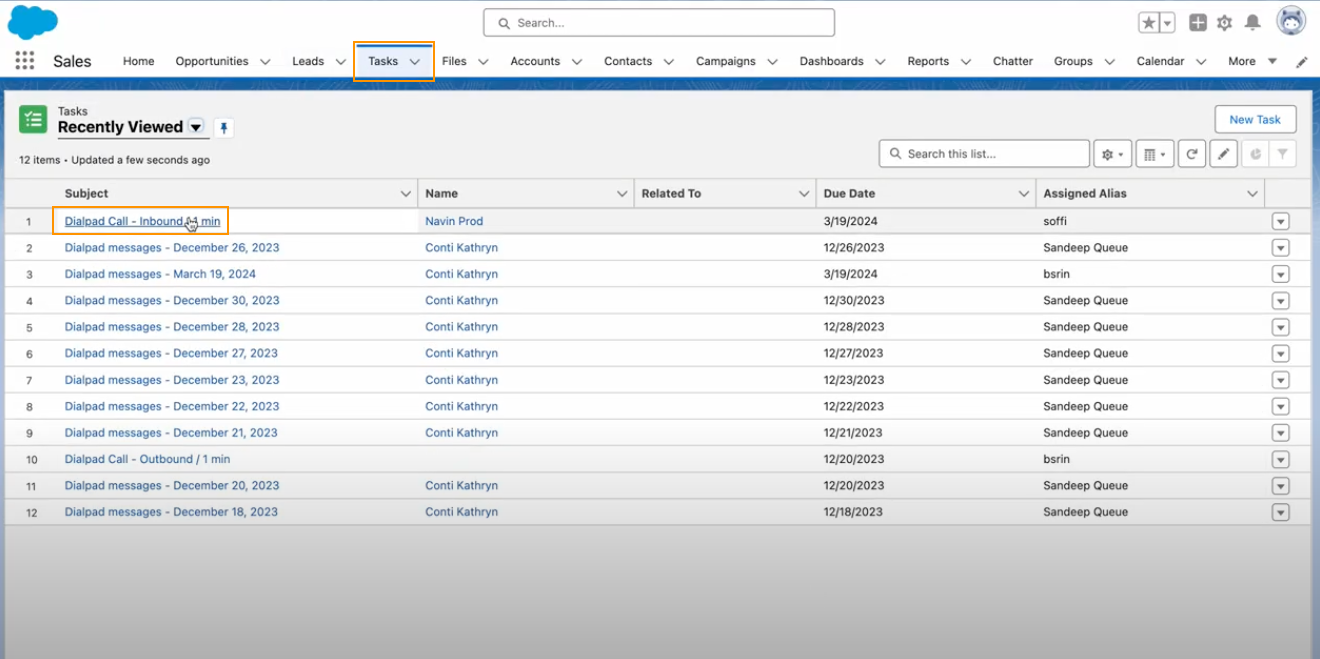Sort by the Name column header

(441, 194)
